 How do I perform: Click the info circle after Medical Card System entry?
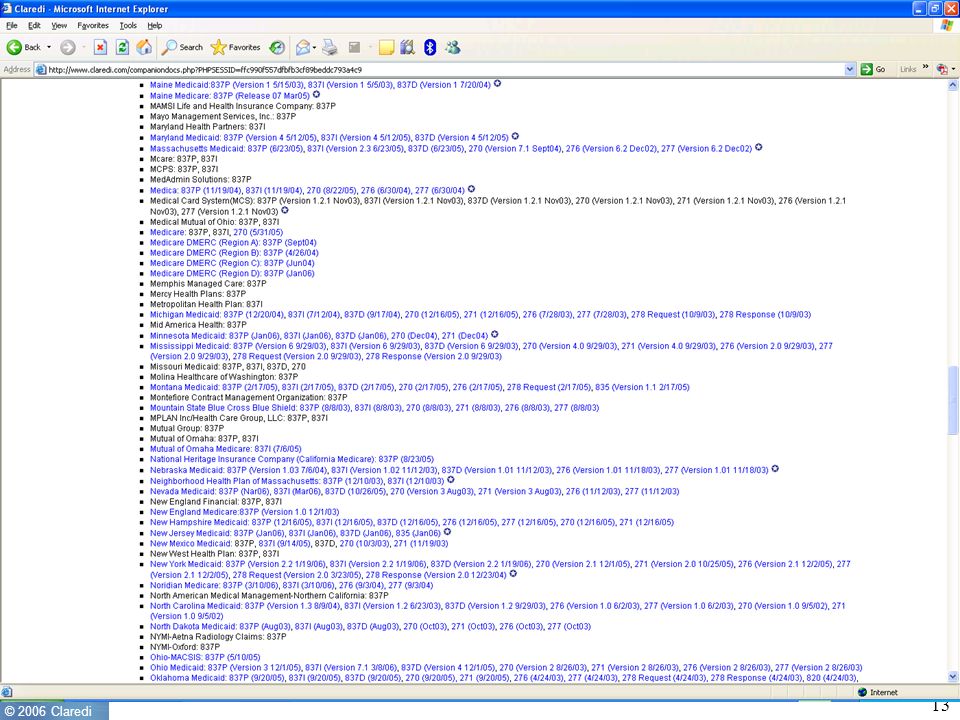[285, 211]
